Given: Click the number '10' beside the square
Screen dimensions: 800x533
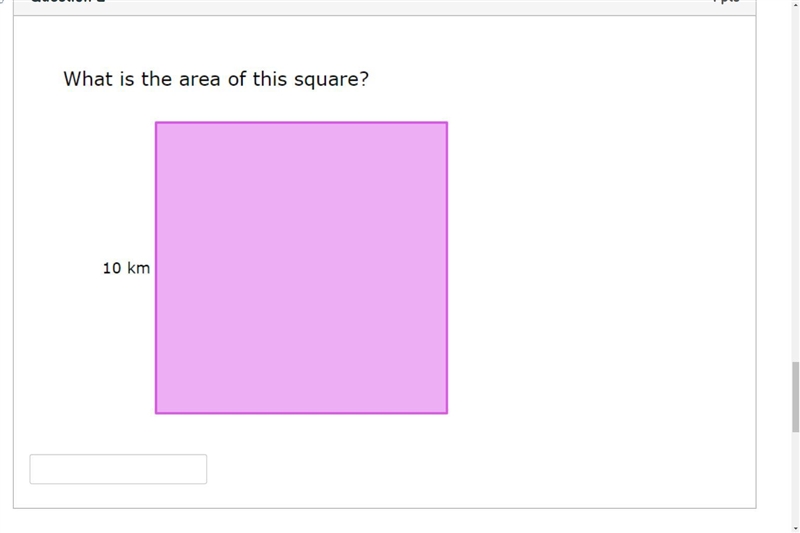Looking at the screenshot, I should (x=112, y=268).
